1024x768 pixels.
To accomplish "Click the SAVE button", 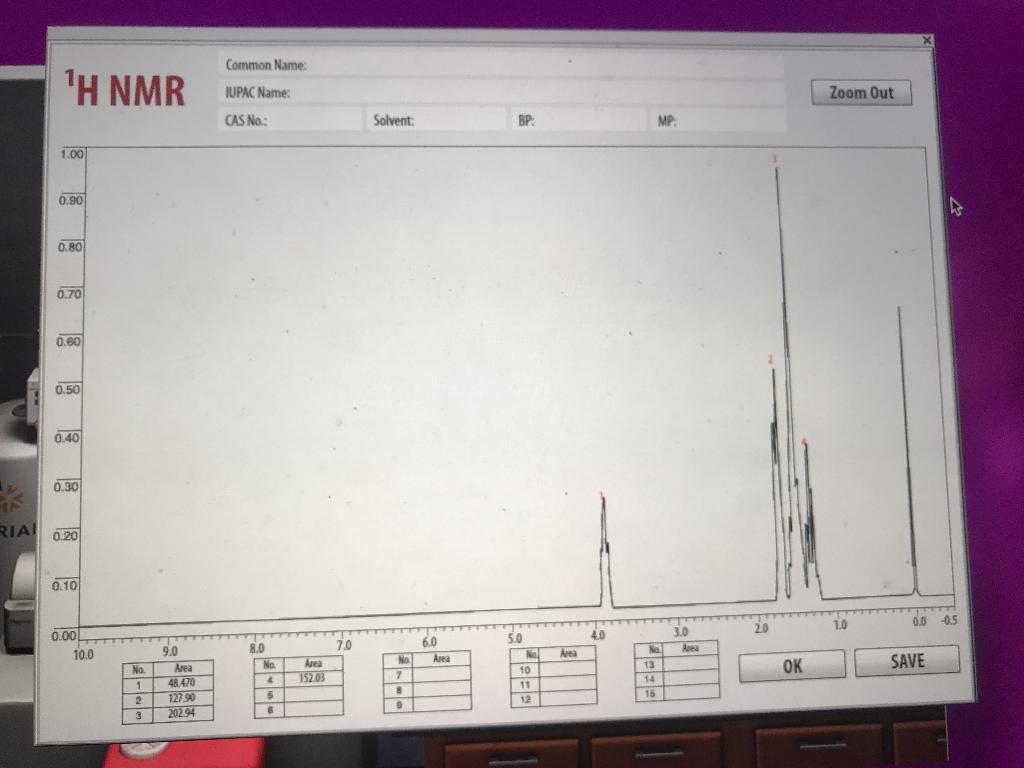I will 905,660.
